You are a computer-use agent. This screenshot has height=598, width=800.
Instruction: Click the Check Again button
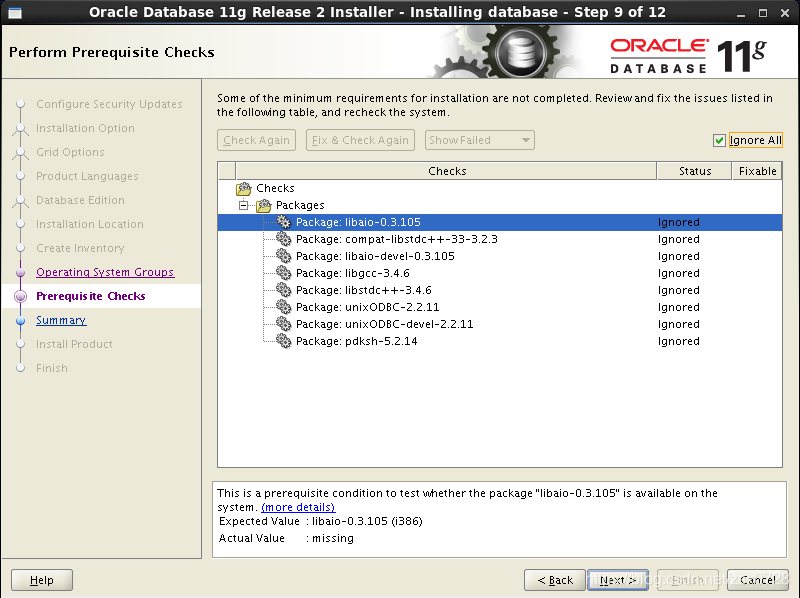point(257,140)
